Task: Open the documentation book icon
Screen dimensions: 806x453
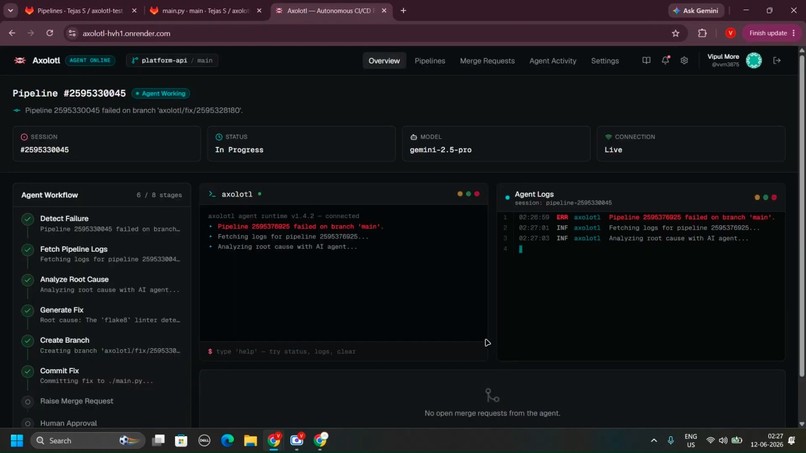Action: [646, 61]
